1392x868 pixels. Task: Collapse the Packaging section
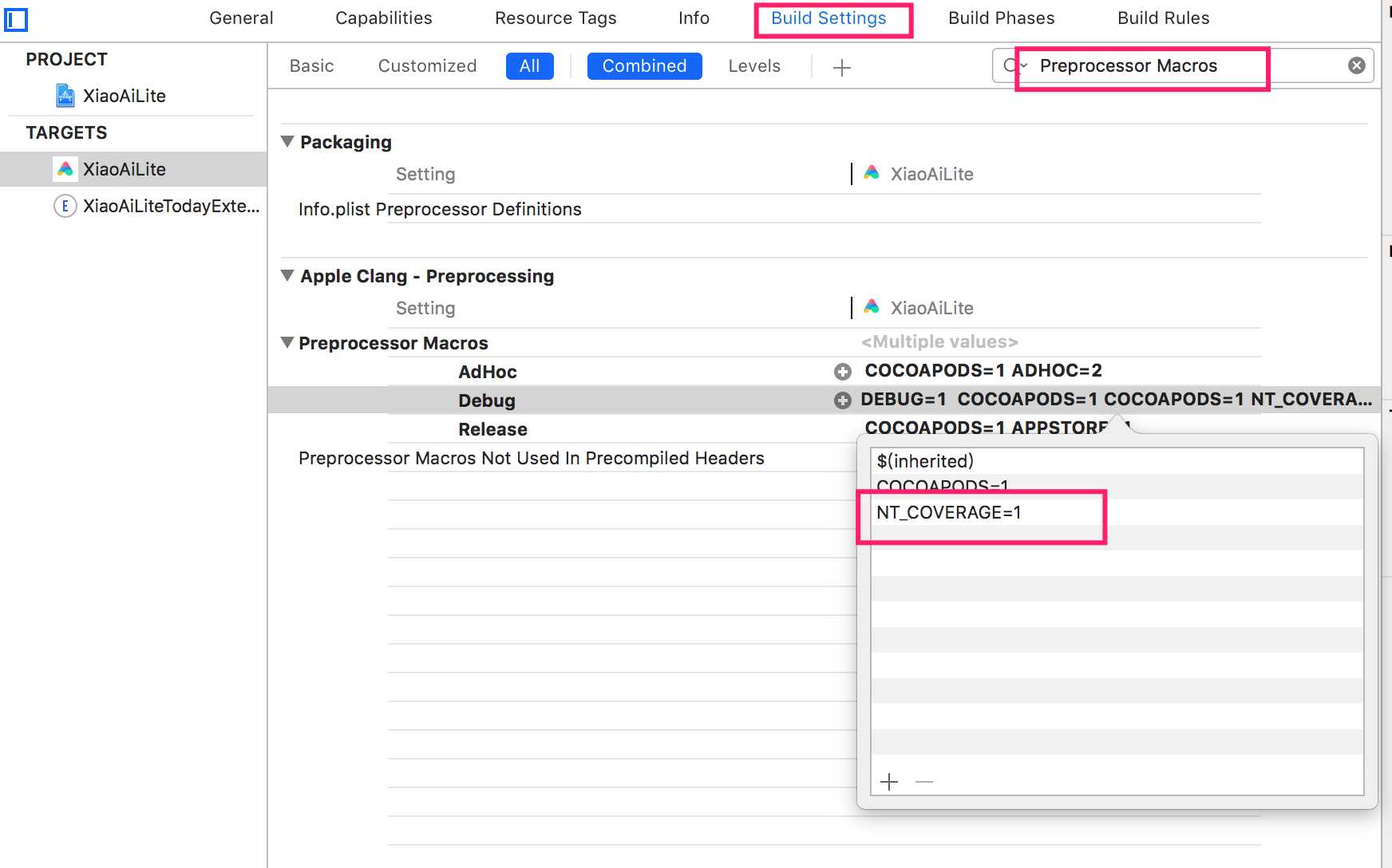click(x=287, y=141)
